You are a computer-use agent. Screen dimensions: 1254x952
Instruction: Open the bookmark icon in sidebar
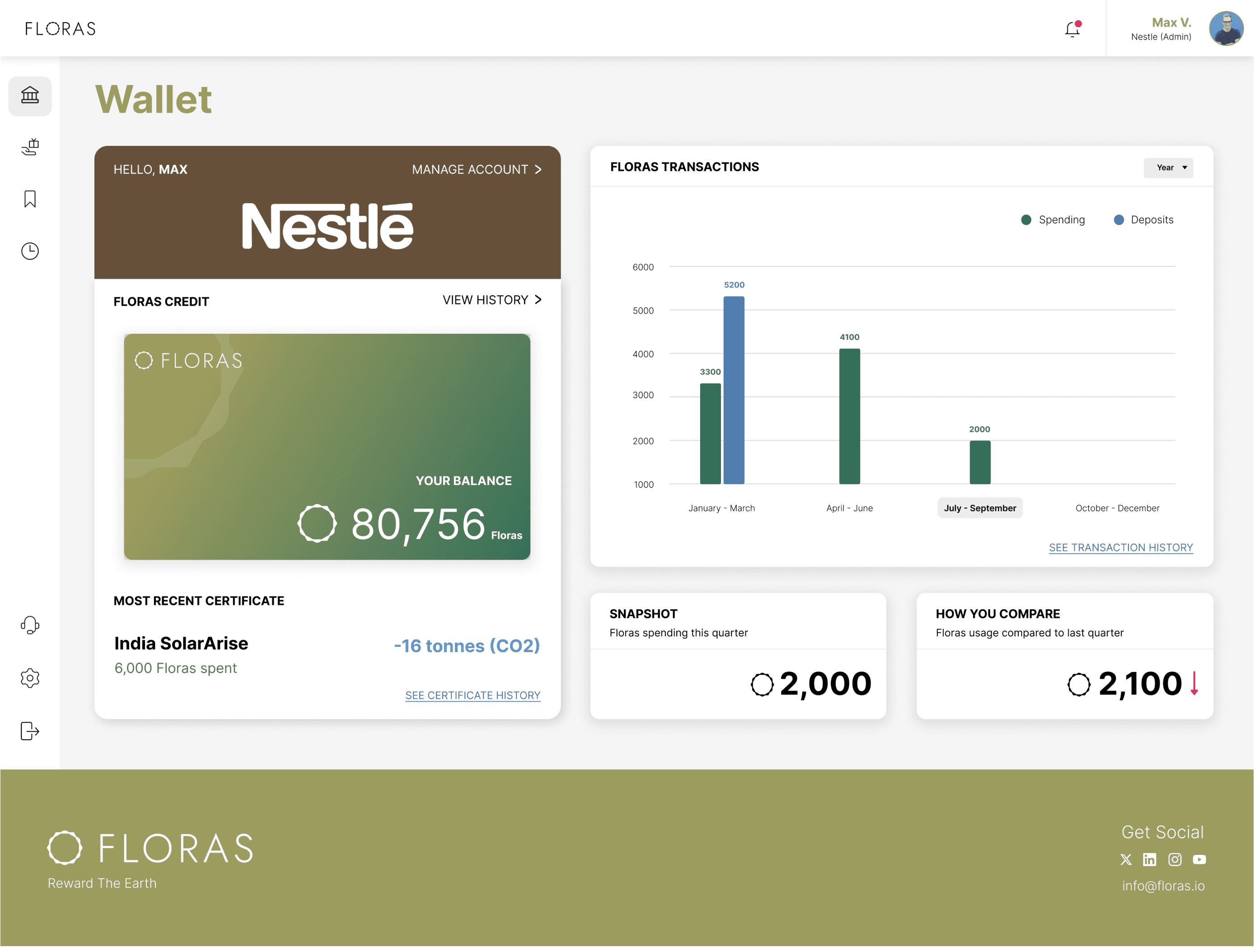[x=30, y=200]
